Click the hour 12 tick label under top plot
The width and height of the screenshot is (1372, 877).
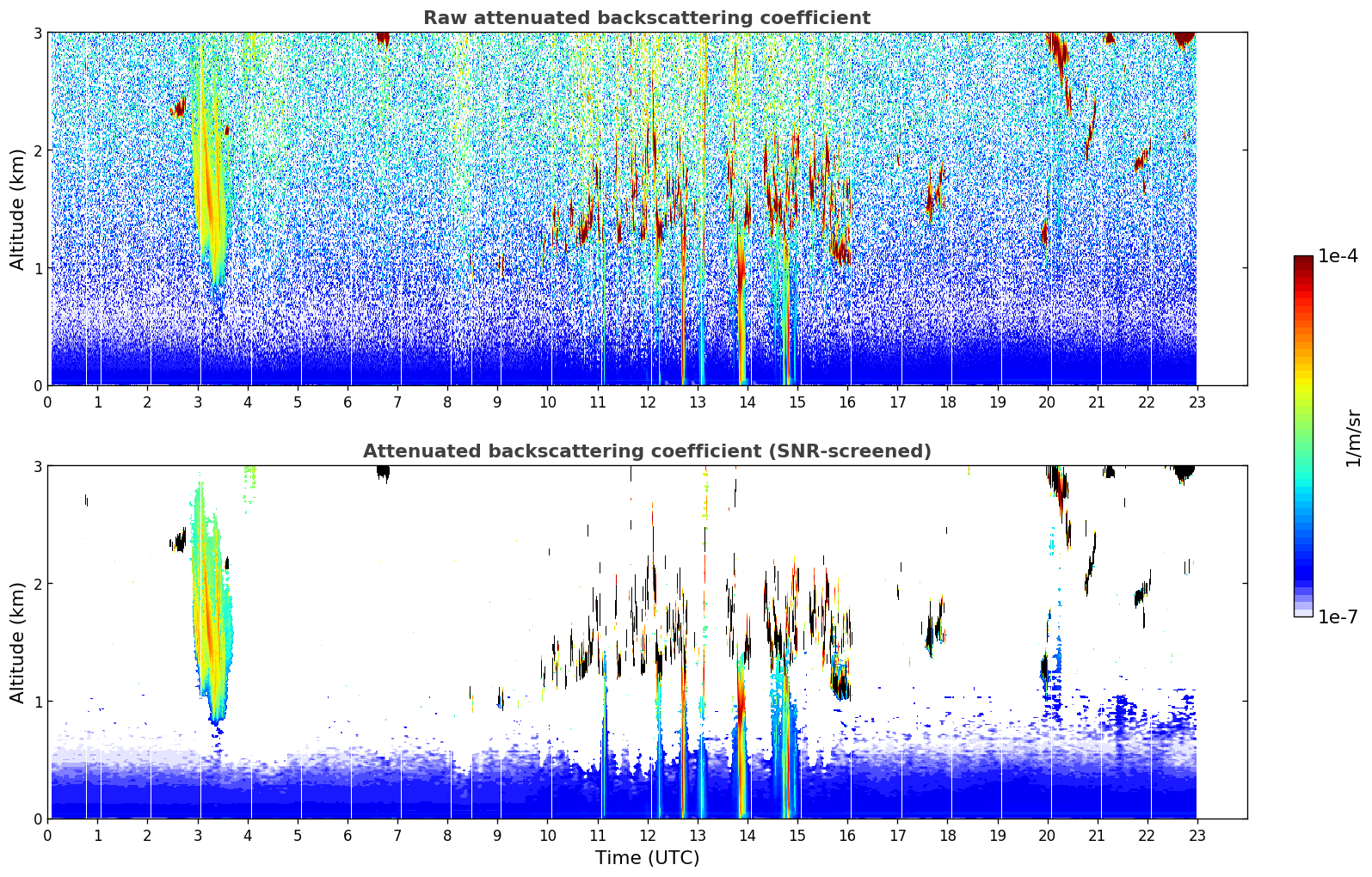(x=647, y=402)
